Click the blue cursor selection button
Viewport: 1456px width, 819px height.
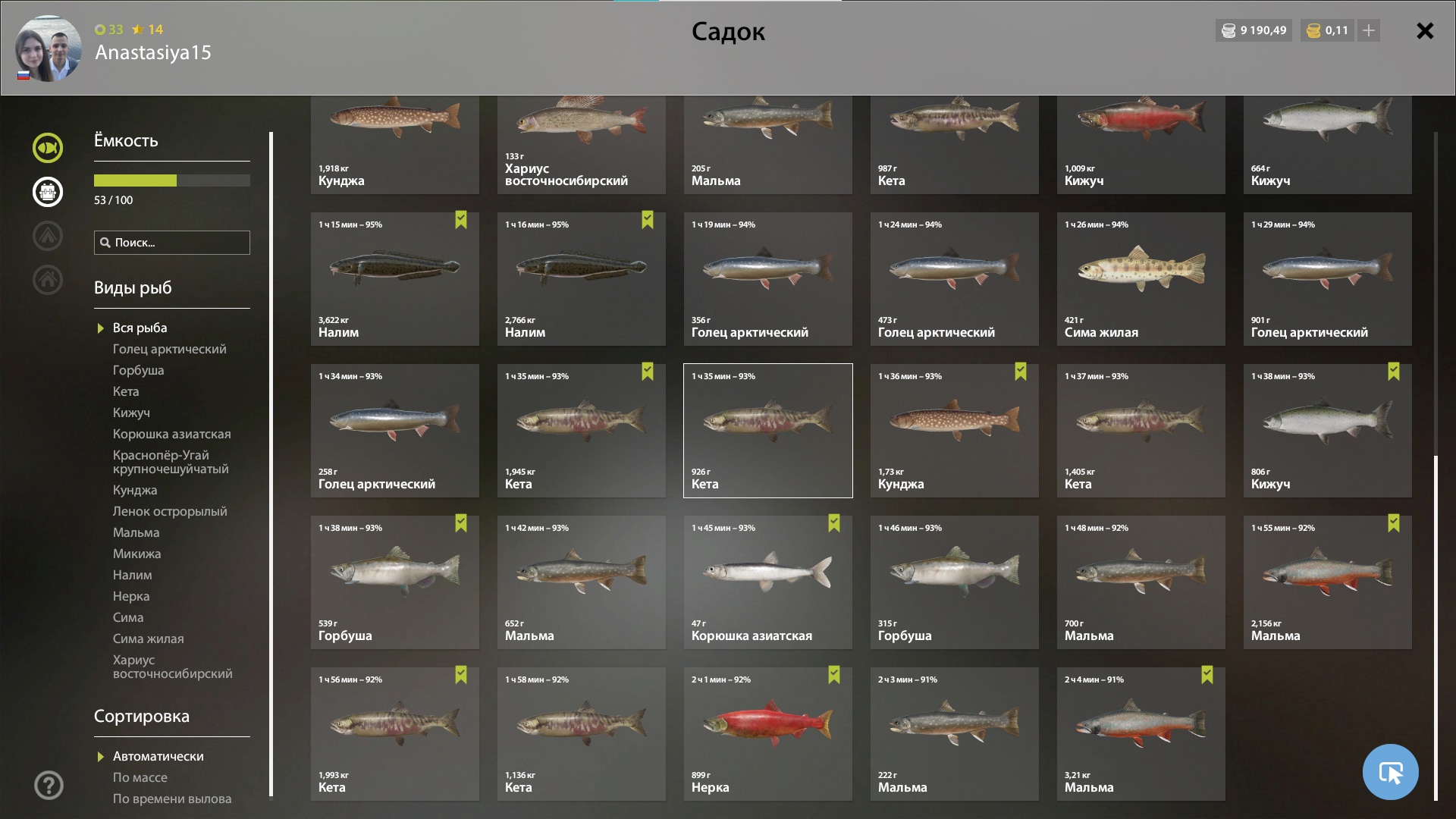point(1391,772)
